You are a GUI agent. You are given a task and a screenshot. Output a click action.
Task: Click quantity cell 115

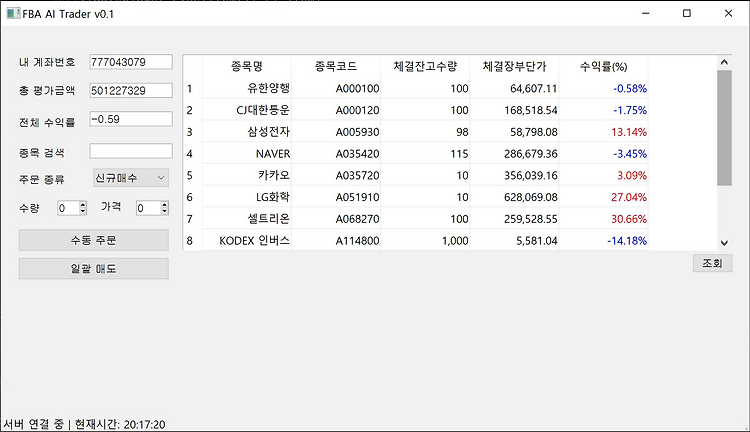click(425, 154)
